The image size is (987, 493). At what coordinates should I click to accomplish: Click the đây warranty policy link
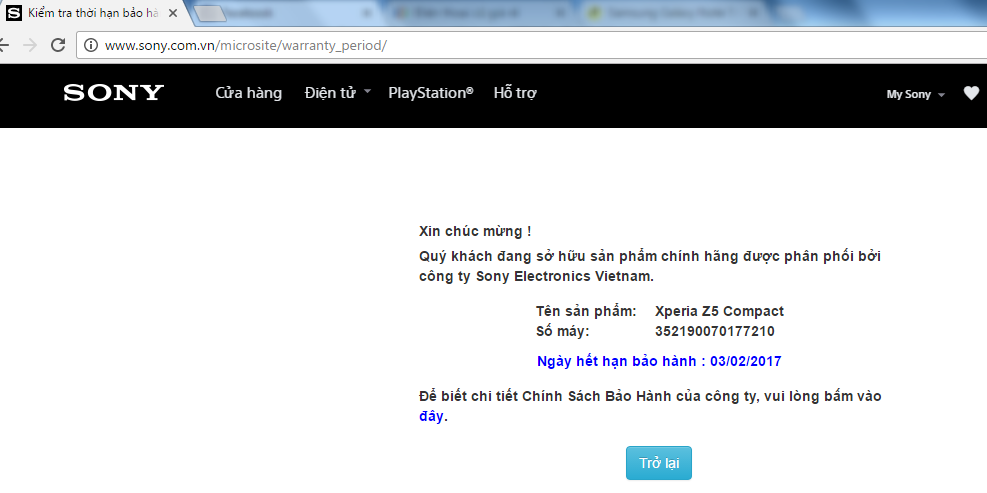pyautogui.click(x=431, y=417)
